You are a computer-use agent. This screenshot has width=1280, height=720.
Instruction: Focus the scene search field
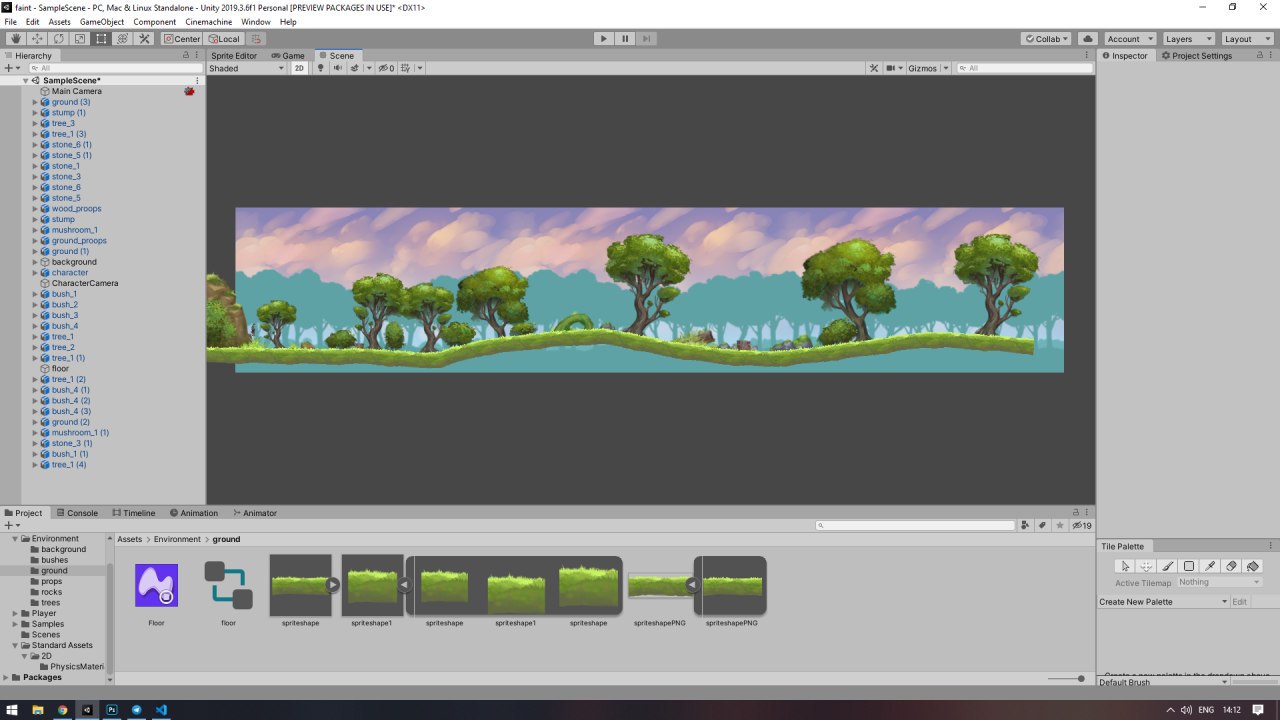click(x=1023, y=68)
